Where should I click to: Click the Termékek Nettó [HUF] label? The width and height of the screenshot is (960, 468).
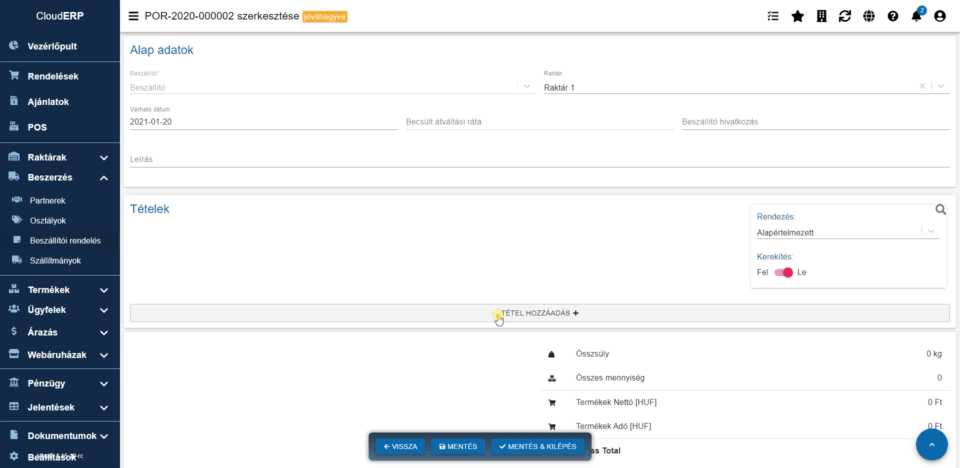pyautogui.click(x=617, y=402)
